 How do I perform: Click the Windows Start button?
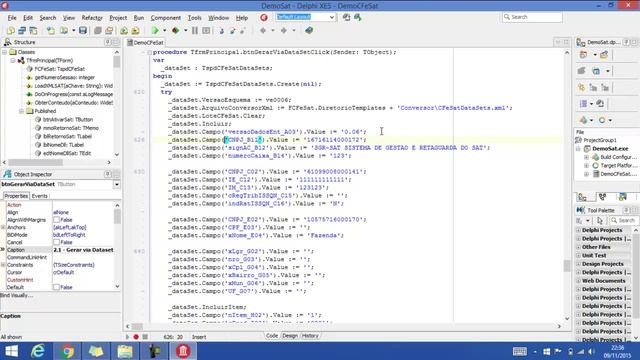pyautogui.click(x=11, y=351)
